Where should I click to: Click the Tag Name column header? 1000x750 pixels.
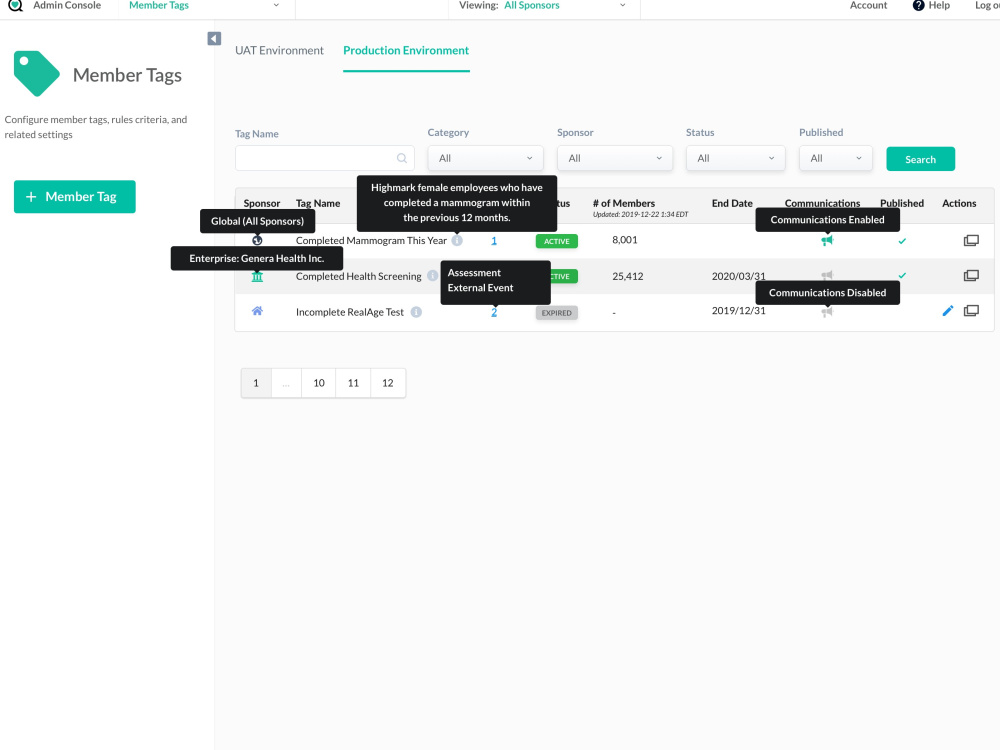[x=318, y=203]
